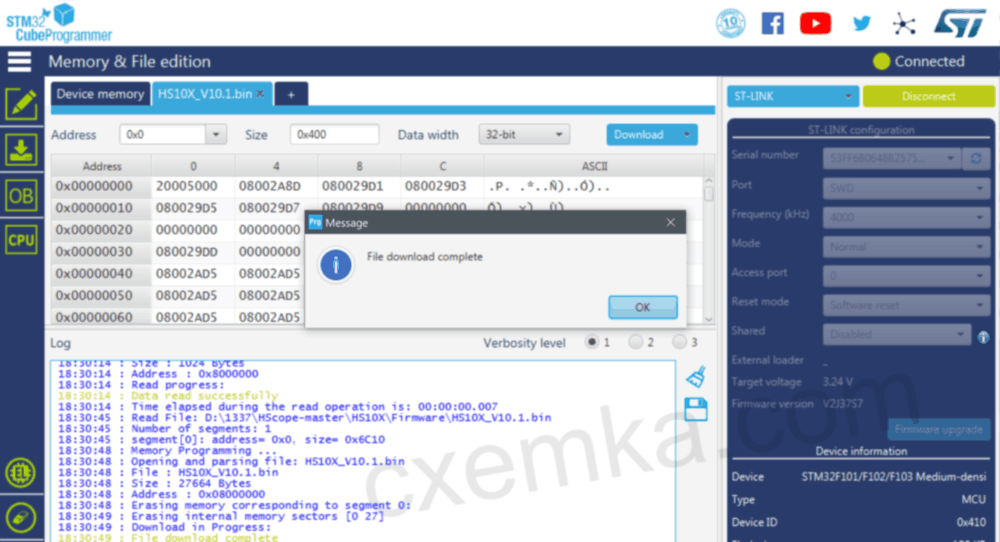Open Erasing & Programming download icon
The width and height of the screenshot is (1000, 542).
21,150
